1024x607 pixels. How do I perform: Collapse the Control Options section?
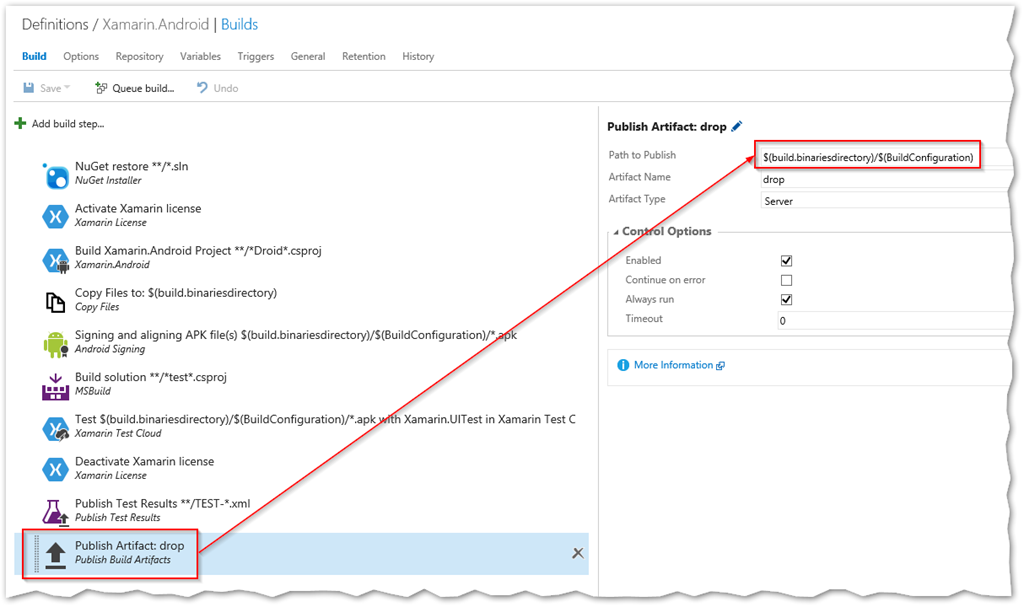pos(615,232)
